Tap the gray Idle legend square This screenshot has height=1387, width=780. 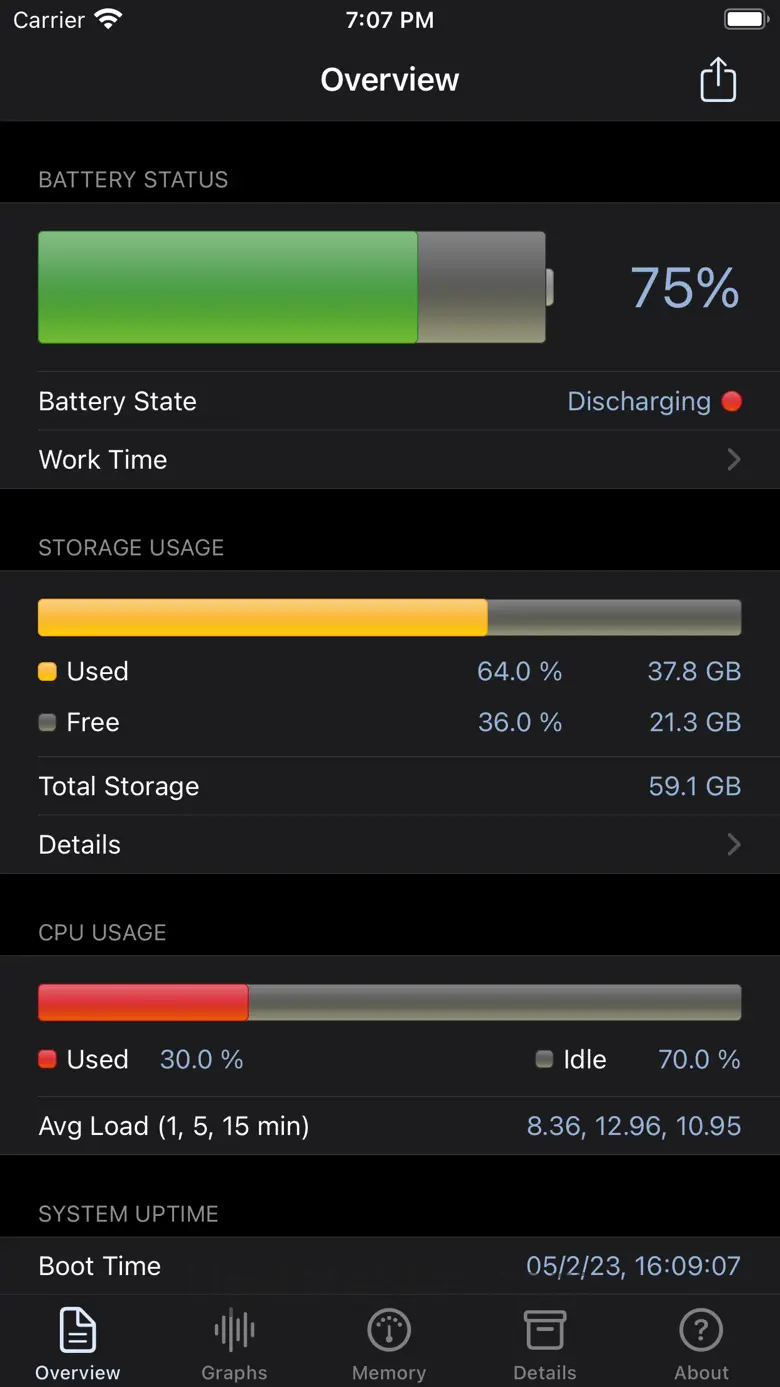pos(544,1060)
